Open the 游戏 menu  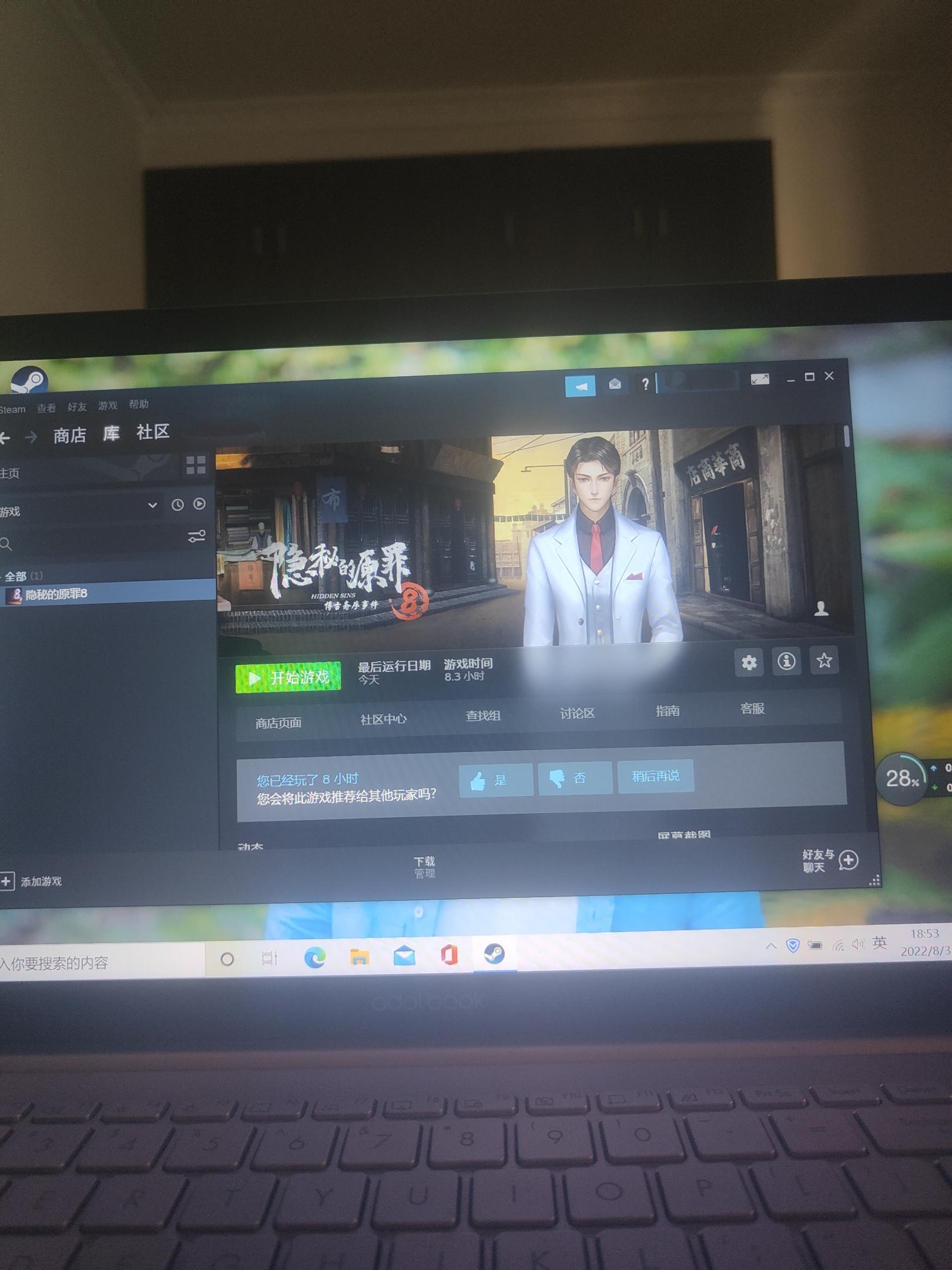(x=108, y=406)
